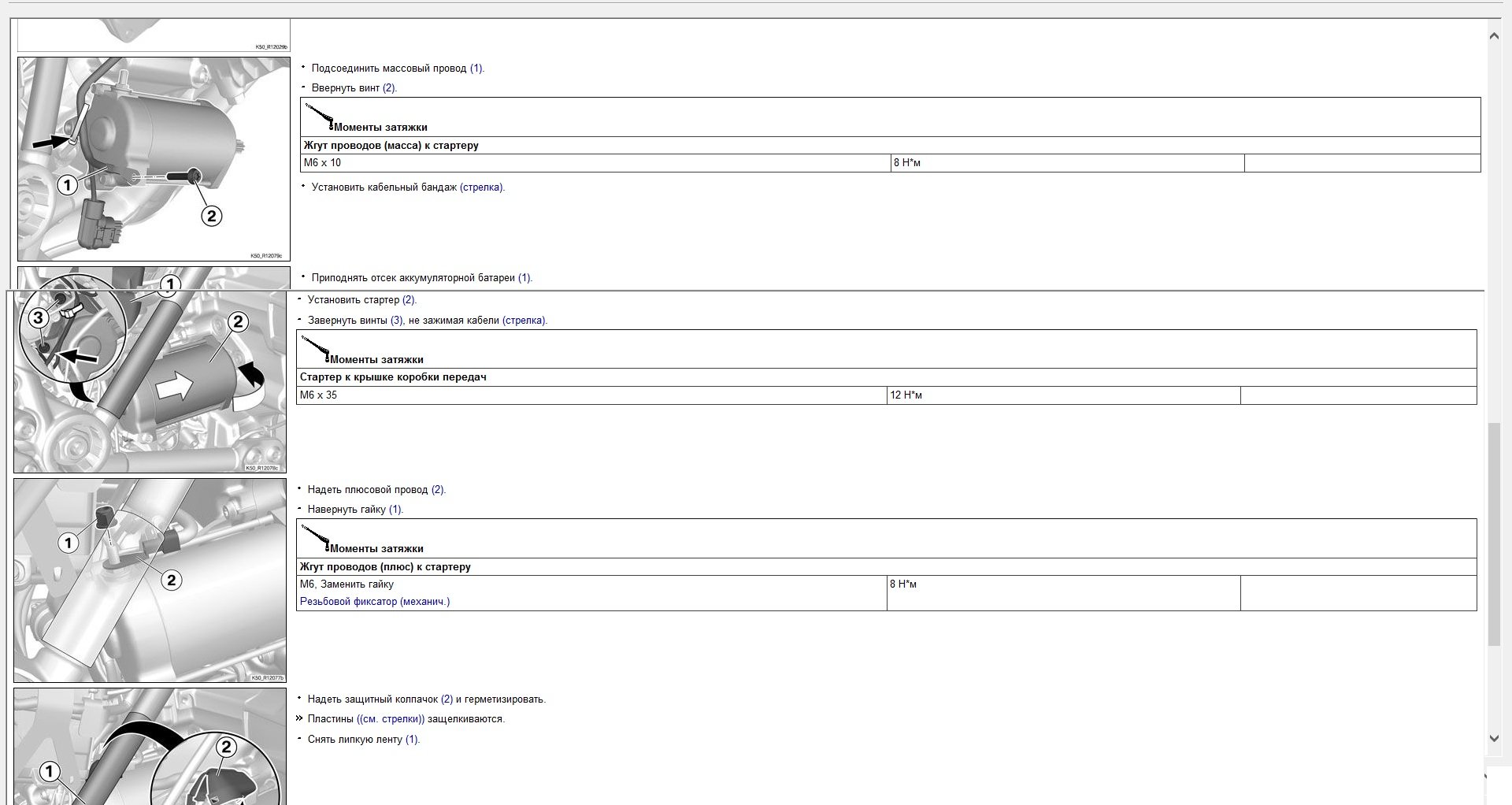
Task: Open the positive wire nut illustration
Action: point(150,581)
